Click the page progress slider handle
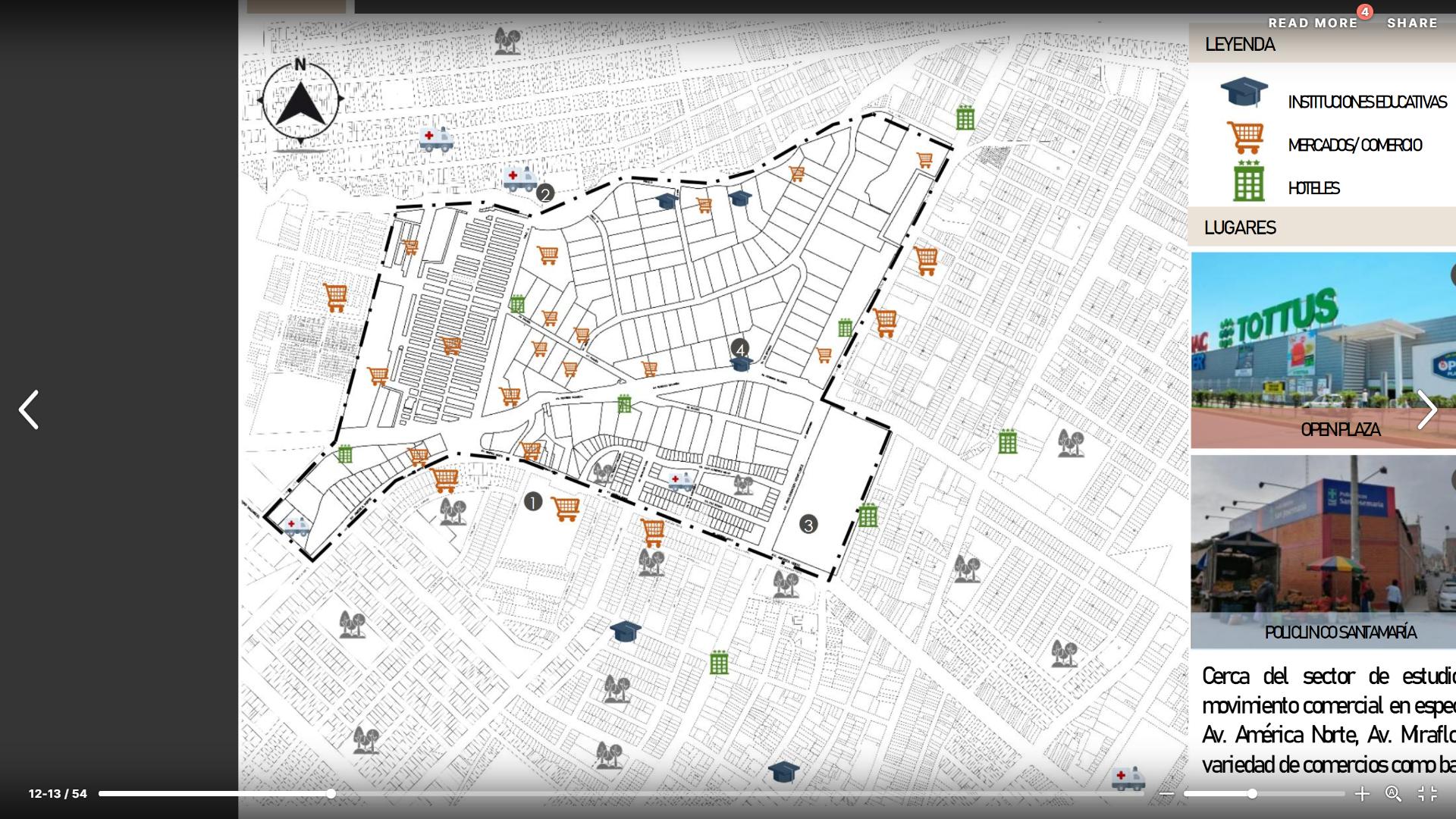The width and height of the screenshot is (1456, 819). point(331,794)
